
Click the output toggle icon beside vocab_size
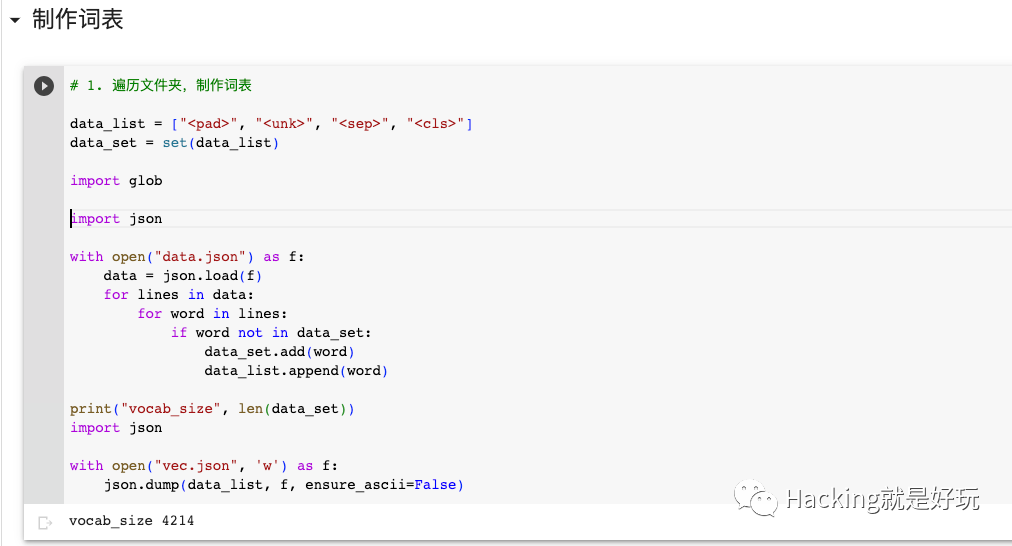click(45, 522)
